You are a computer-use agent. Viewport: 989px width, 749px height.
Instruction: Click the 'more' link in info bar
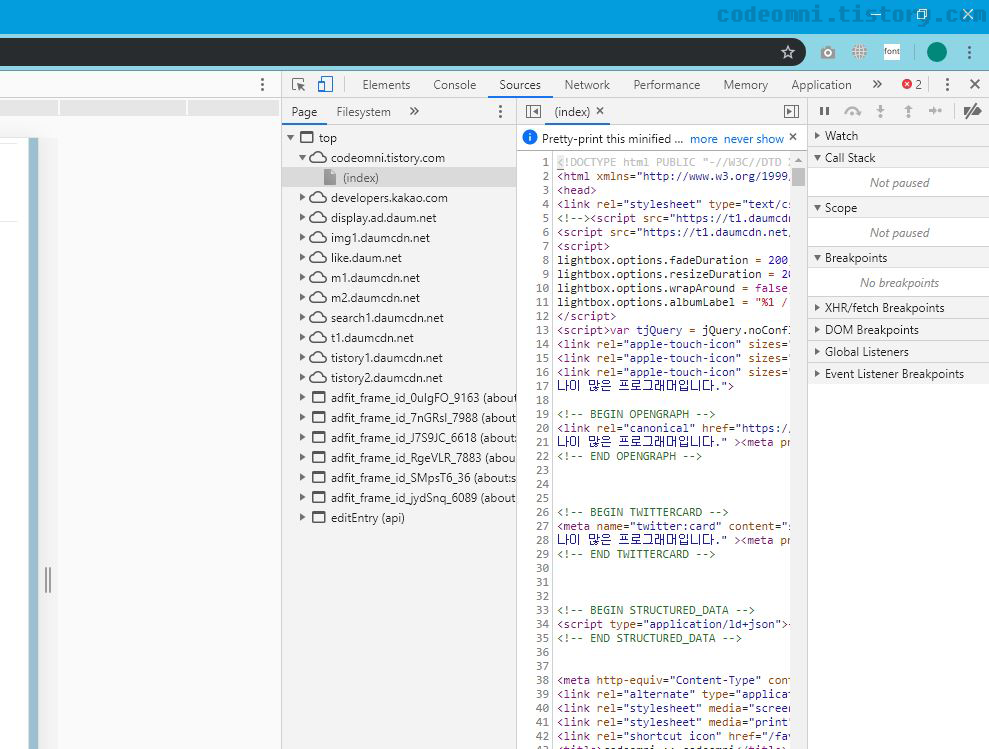703,138
